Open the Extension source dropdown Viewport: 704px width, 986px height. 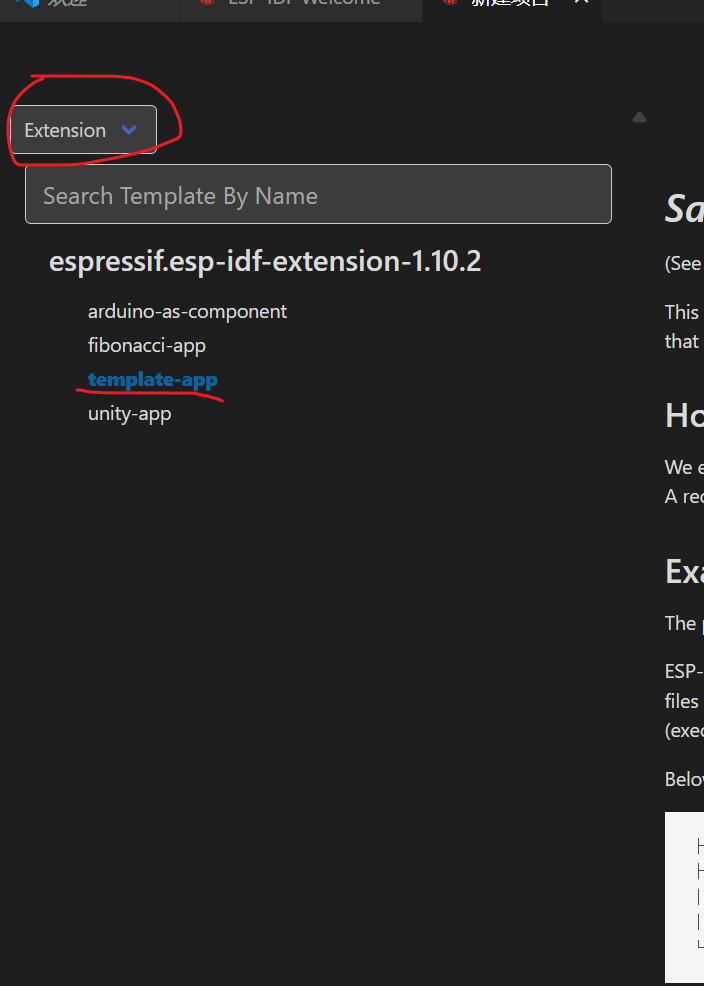(83, 130)
